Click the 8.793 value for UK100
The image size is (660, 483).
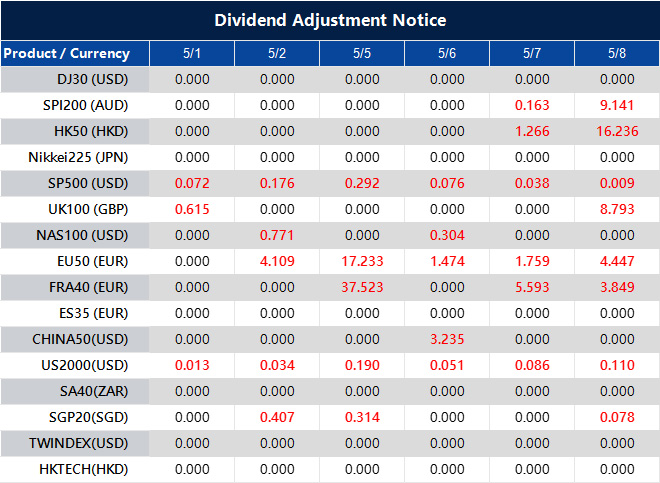(617, 209)
